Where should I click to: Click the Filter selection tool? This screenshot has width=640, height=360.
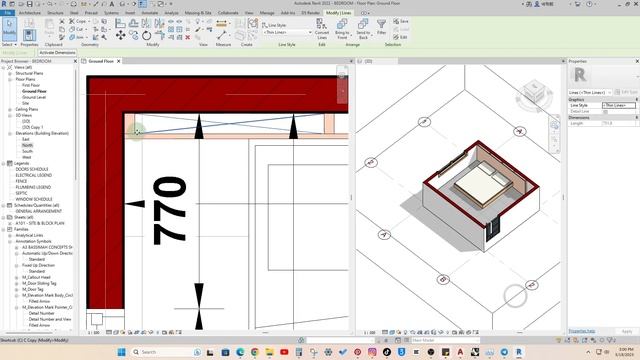(x=381, y=27)
